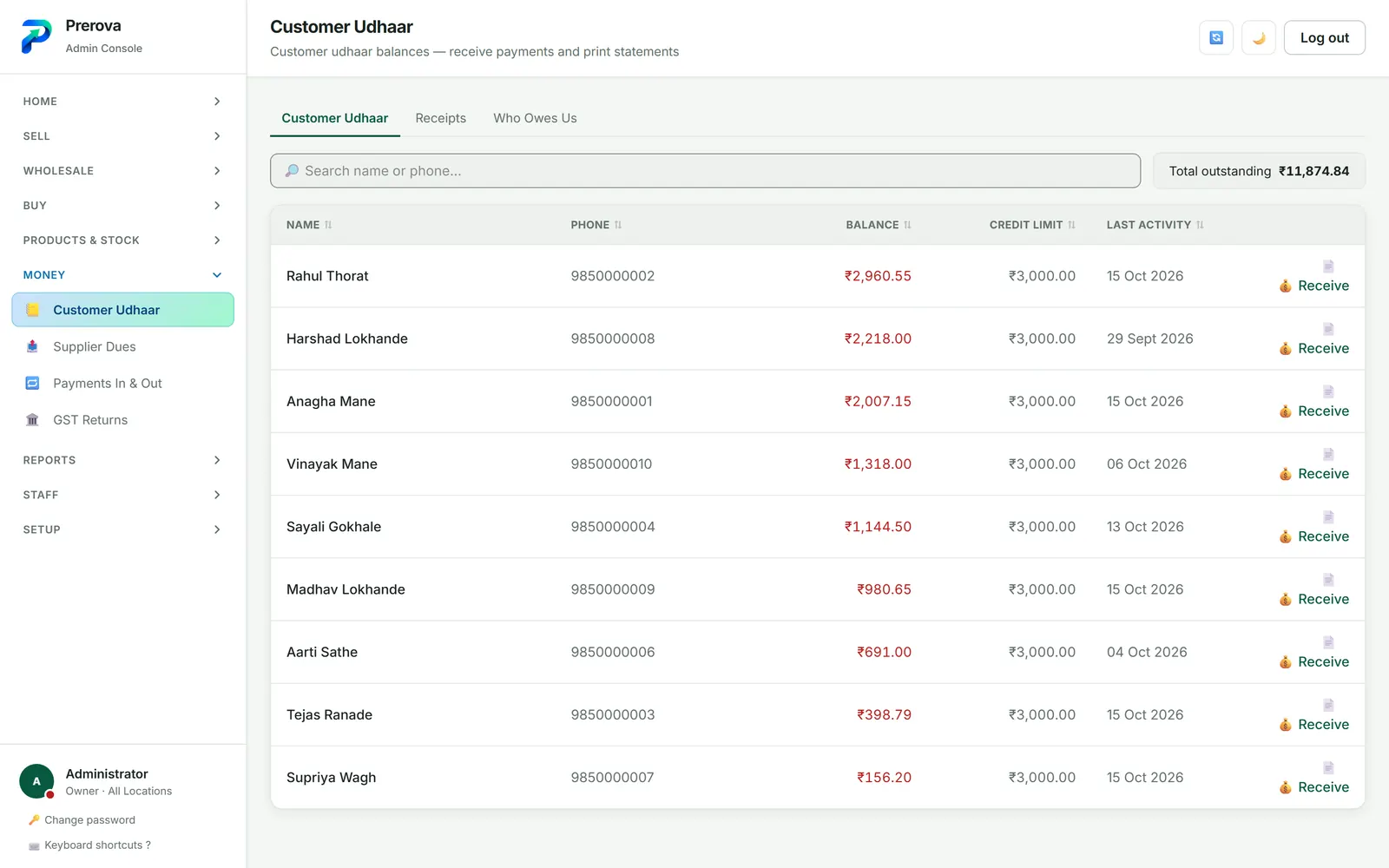1389x868 pixels.
Task: Select the Customer Udhaar tab
Action: point(335,118)
